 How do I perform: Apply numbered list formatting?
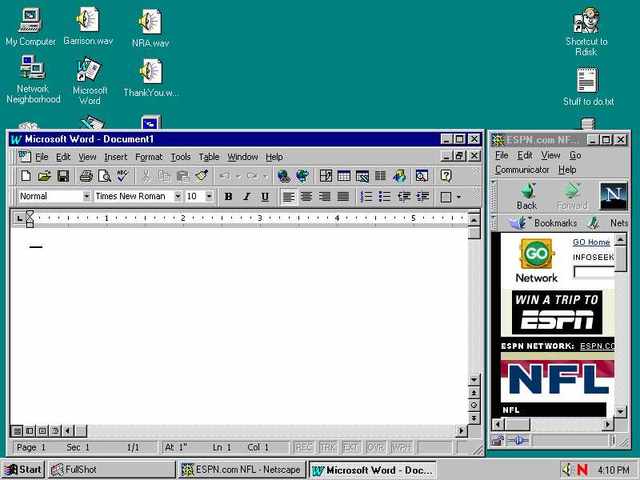[x=366, y=197]
